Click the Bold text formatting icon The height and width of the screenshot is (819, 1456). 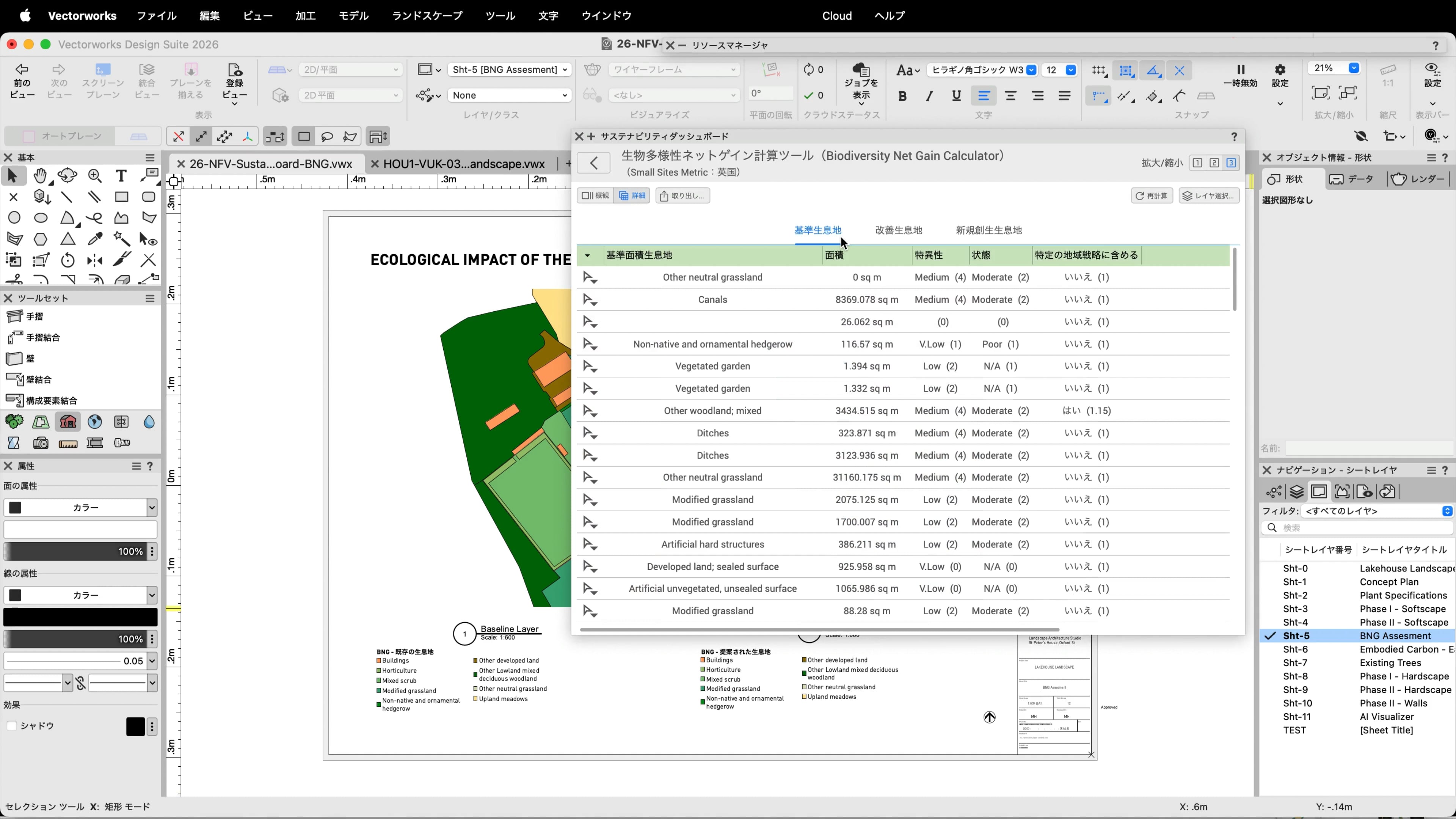coord(902,96)
